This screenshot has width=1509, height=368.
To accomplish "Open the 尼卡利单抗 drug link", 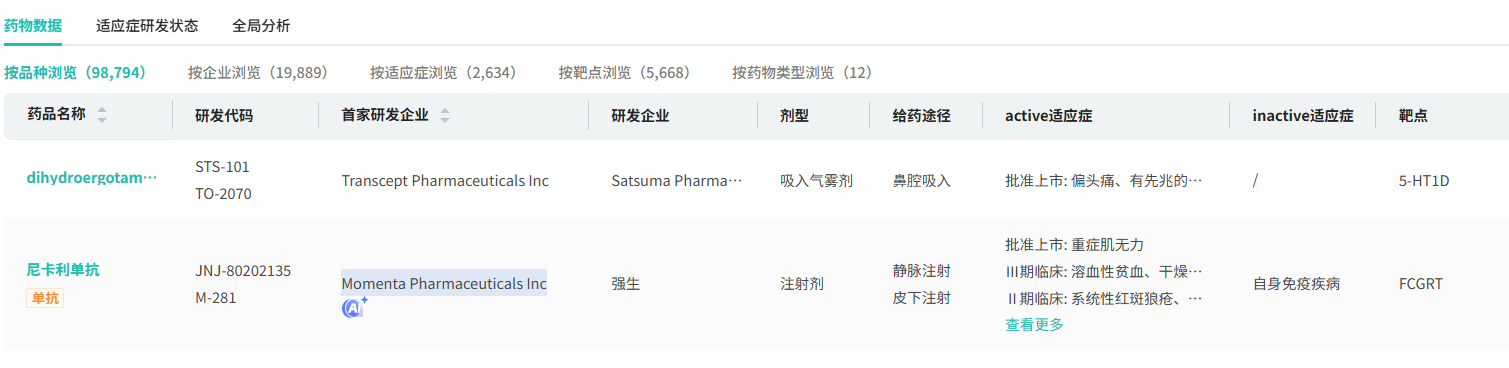I will (x=63, y=269).
